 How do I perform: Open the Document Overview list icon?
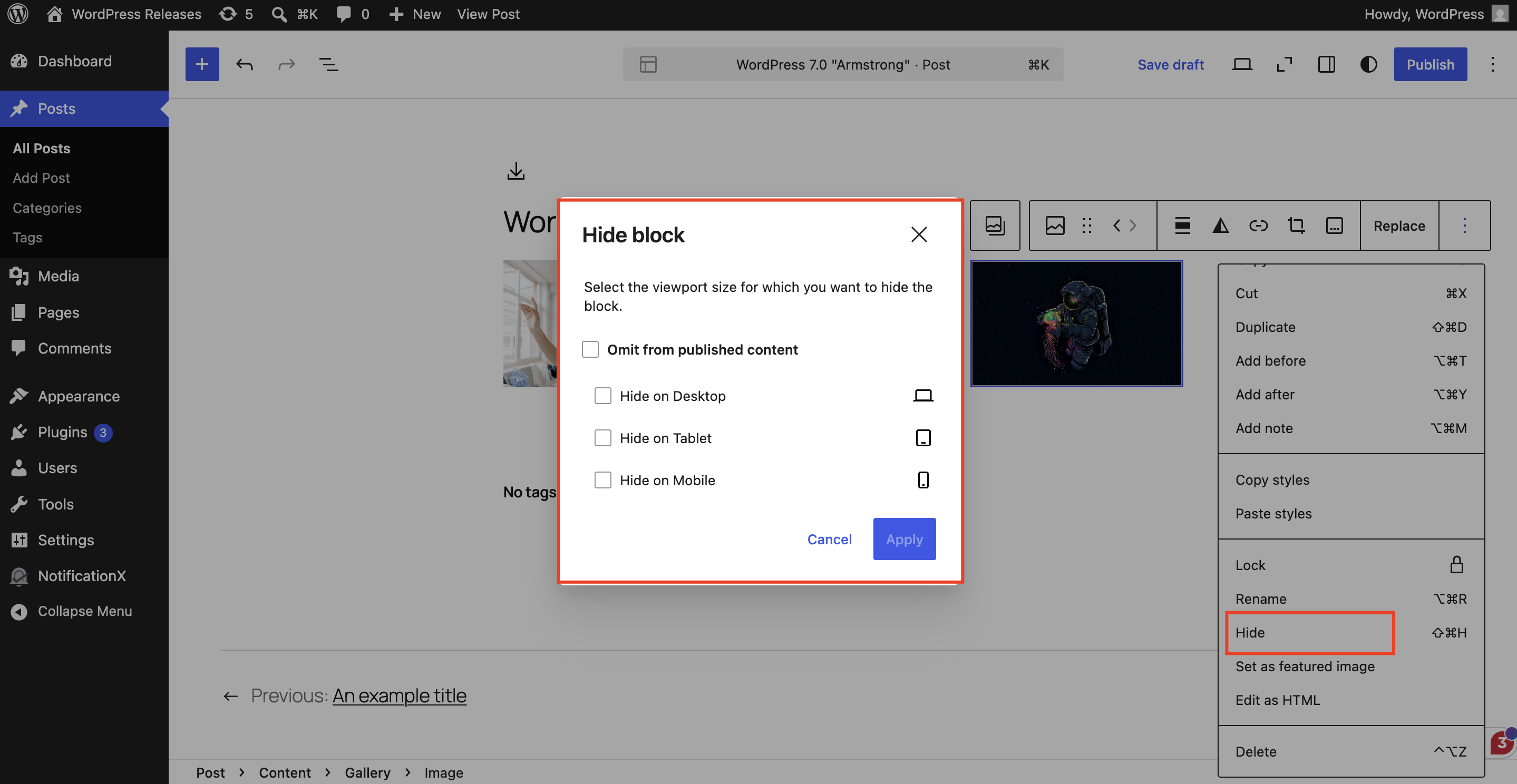328,64
